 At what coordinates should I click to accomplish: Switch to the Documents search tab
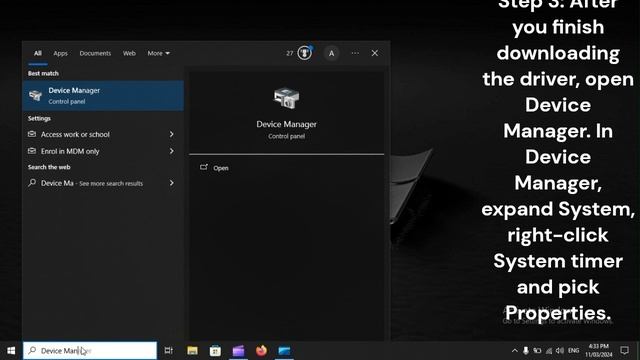[x=95, y=53]
